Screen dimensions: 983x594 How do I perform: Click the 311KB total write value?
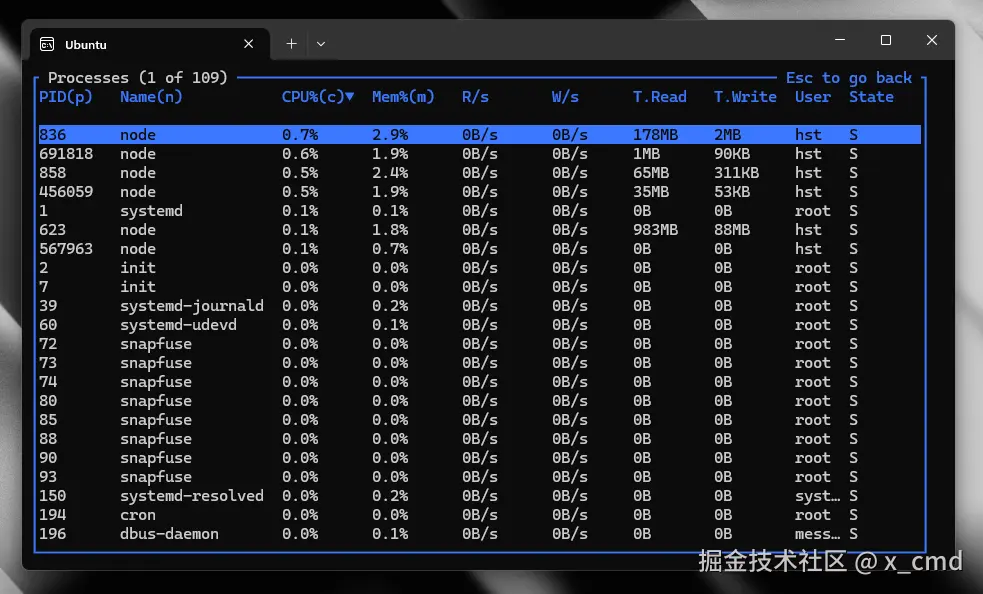tap(737, 172)
